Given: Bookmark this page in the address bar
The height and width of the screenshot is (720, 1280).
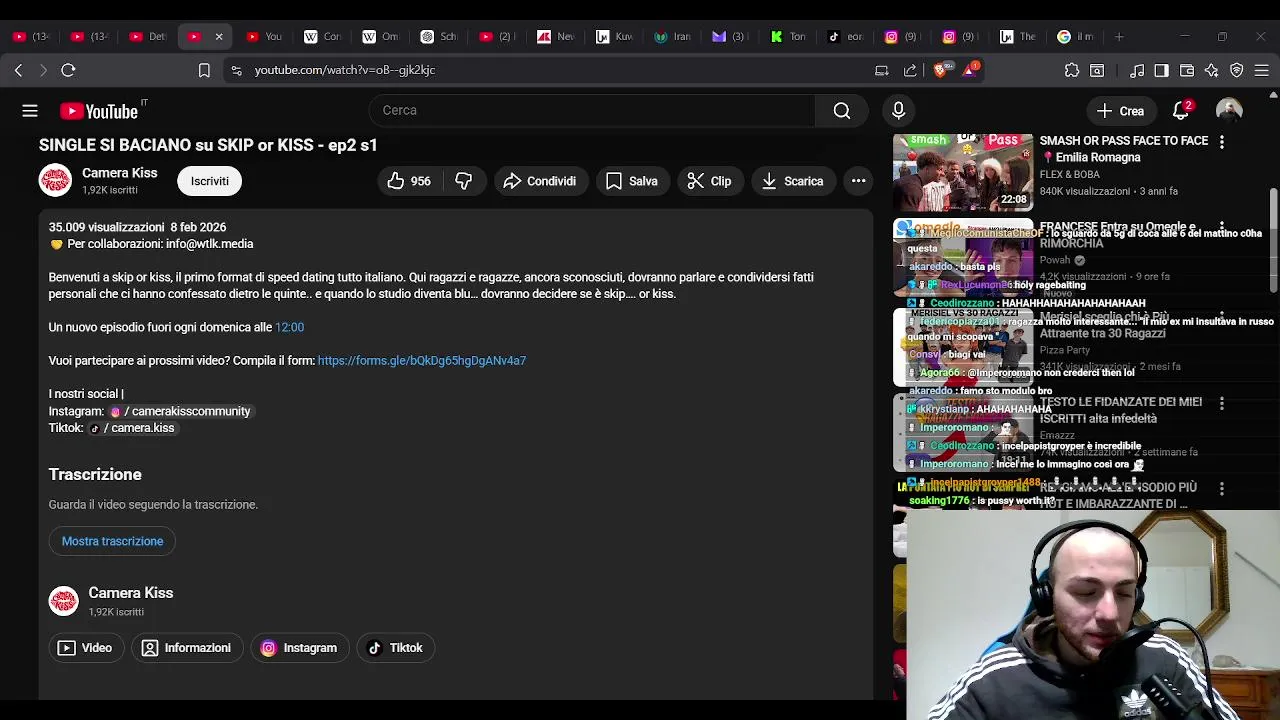Looking at the screenshot, I should pyautogui.click(x=204, y=70).
